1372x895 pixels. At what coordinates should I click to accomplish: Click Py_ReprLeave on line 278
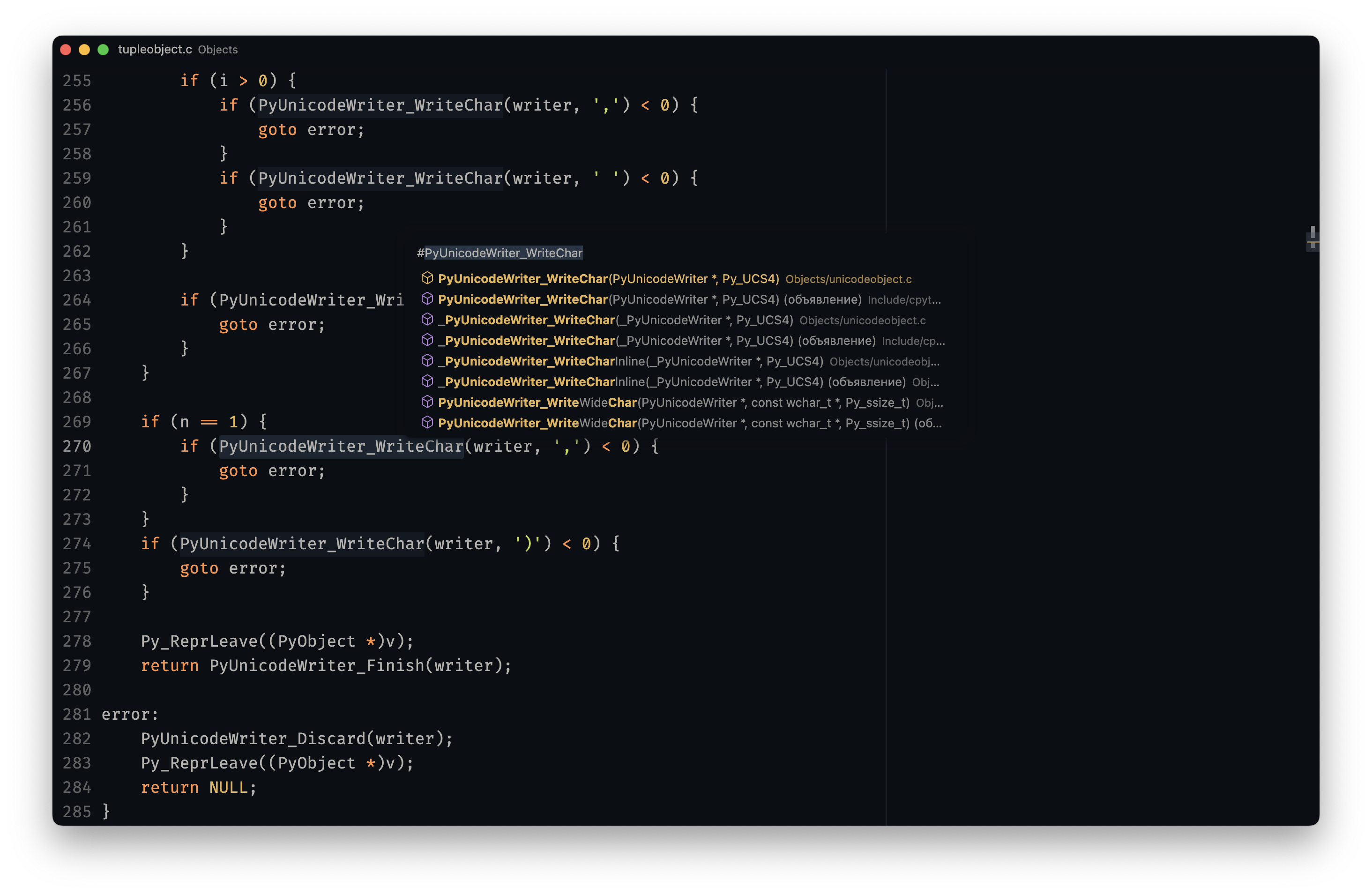point(200,641)
